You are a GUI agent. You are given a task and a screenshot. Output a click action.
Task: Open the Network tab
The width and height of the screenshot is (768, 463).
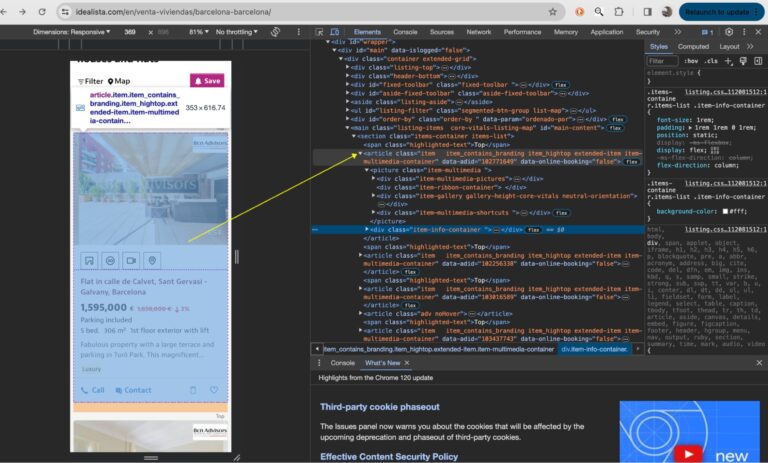479,32
